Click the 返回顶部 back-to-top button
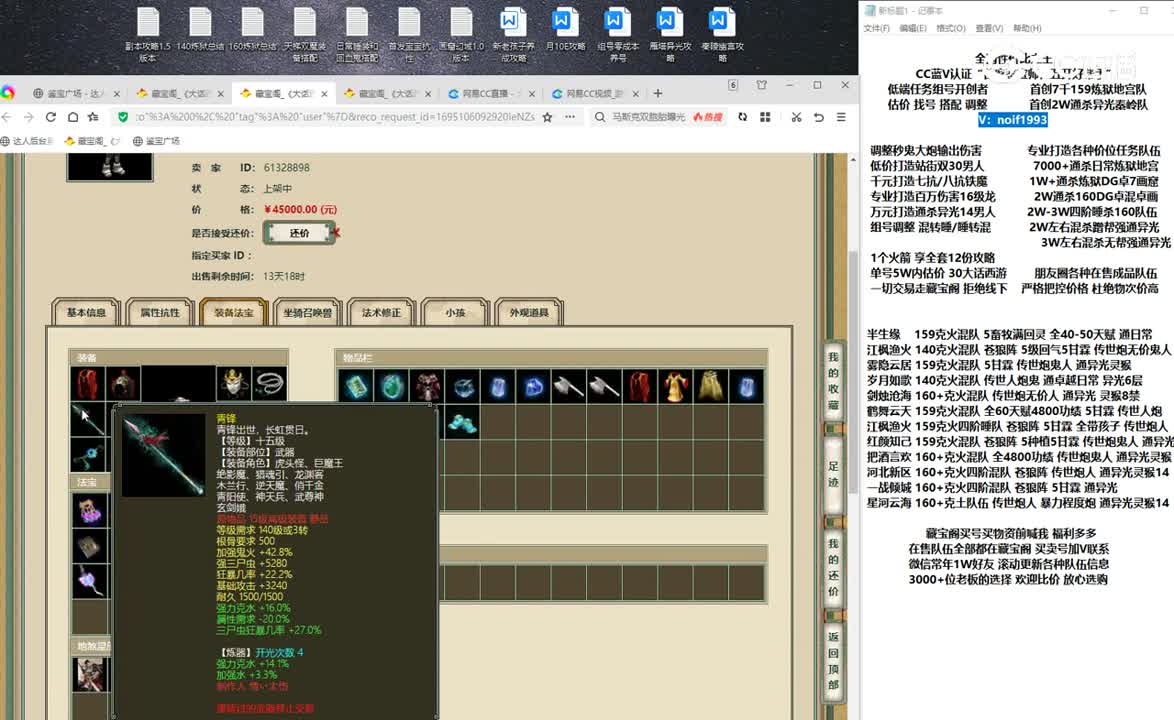 (x=833, y=660)
